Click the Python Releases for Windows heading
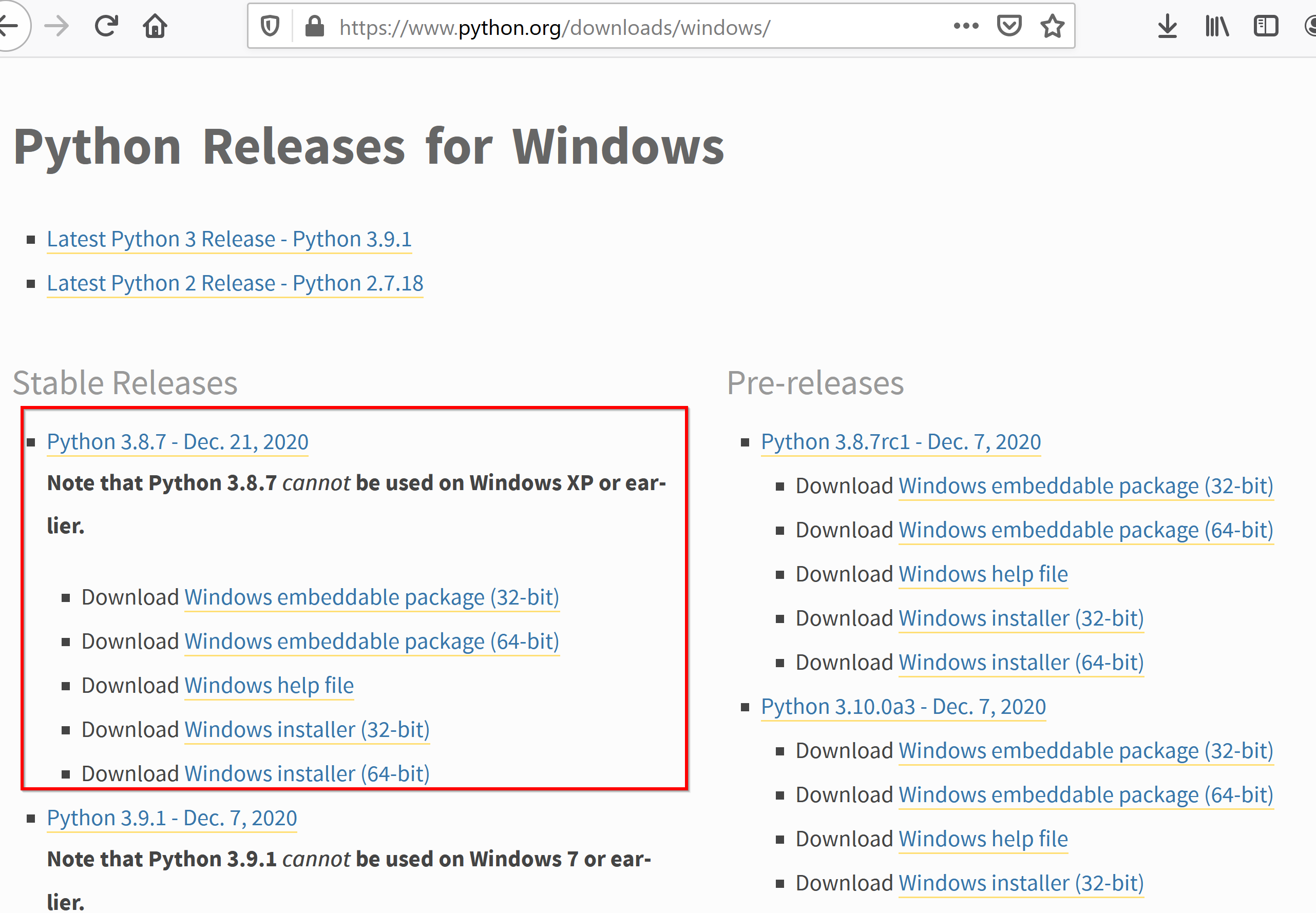Viewport: 1316px width, 913px height. (x=369, y=148)
